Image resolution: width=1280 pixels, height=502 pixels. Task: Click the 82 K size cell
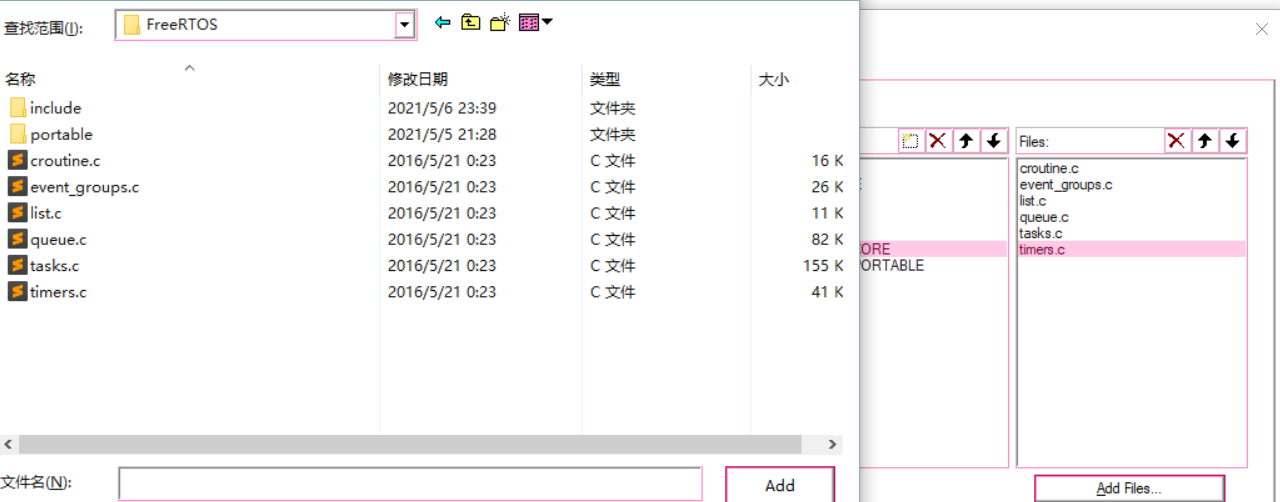click(827, 239)
